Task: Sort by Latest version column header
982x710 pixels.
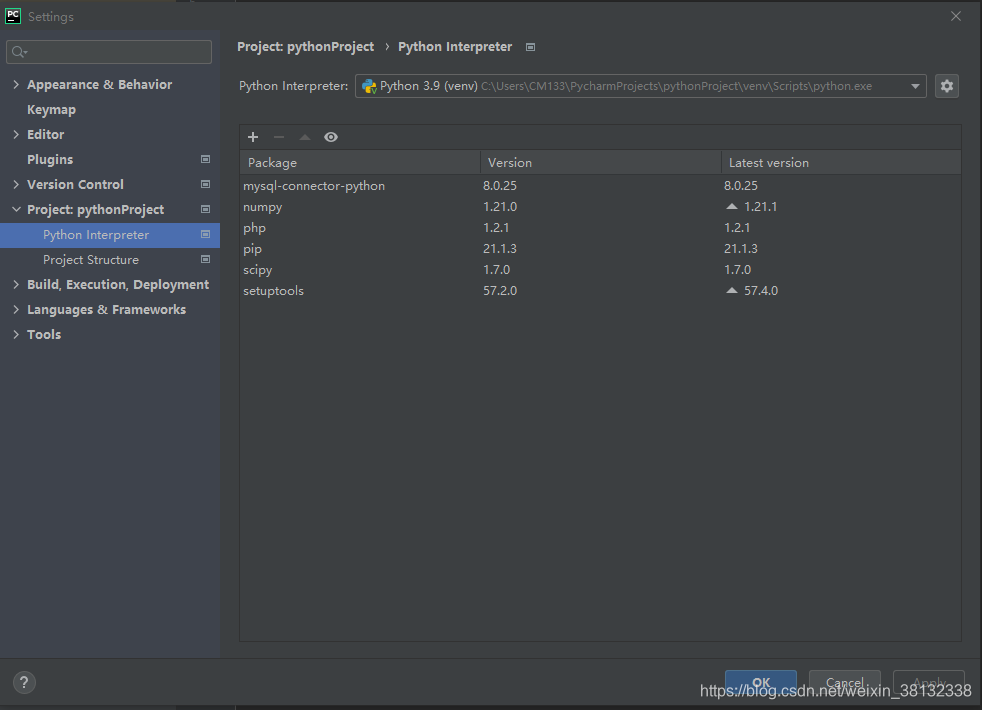Action: click(x=841, y=163)
